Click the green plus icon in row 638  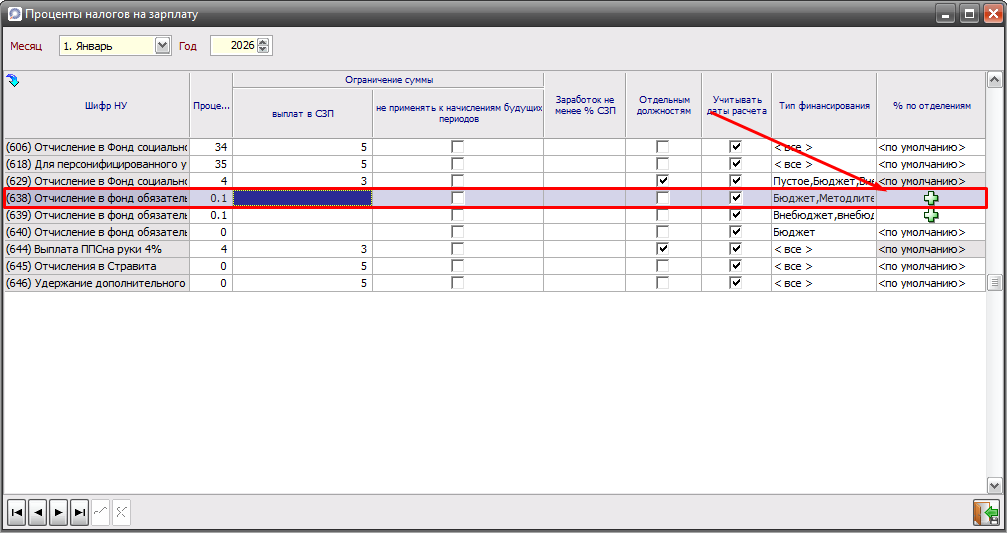931,198
